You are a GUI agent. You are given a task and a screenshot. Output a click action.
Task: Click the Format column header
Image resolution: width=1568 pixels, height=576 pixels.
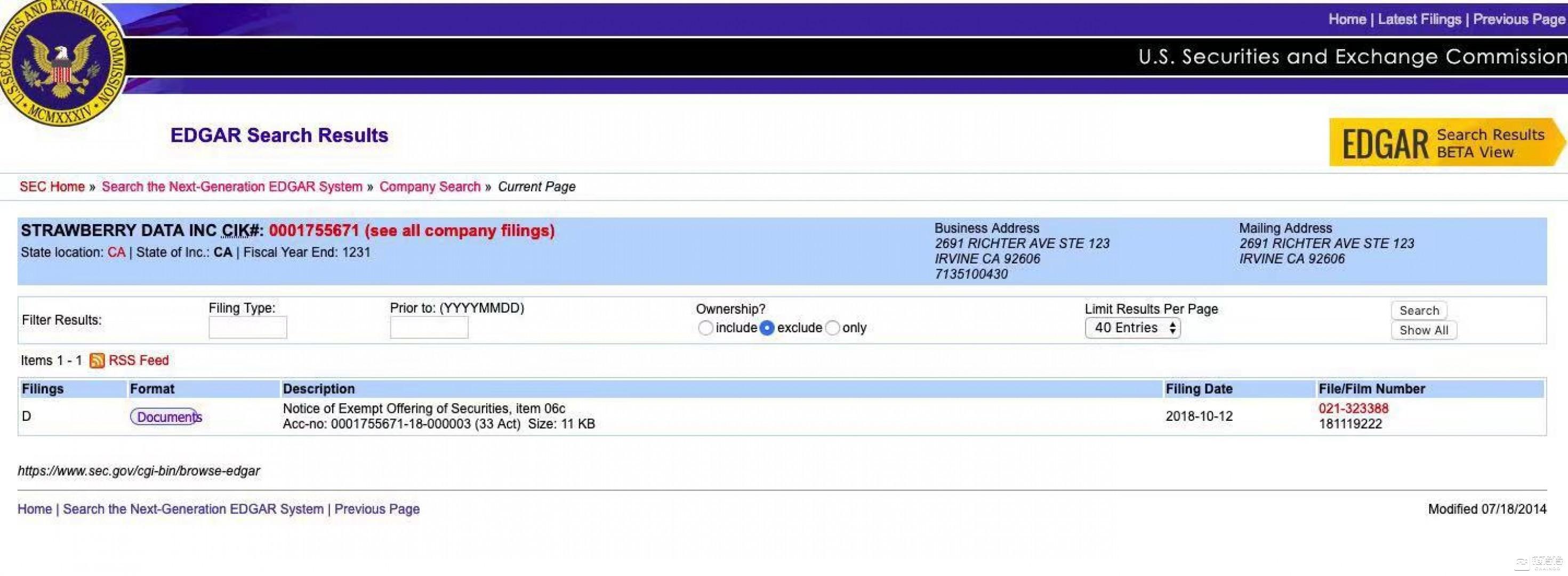152,389
